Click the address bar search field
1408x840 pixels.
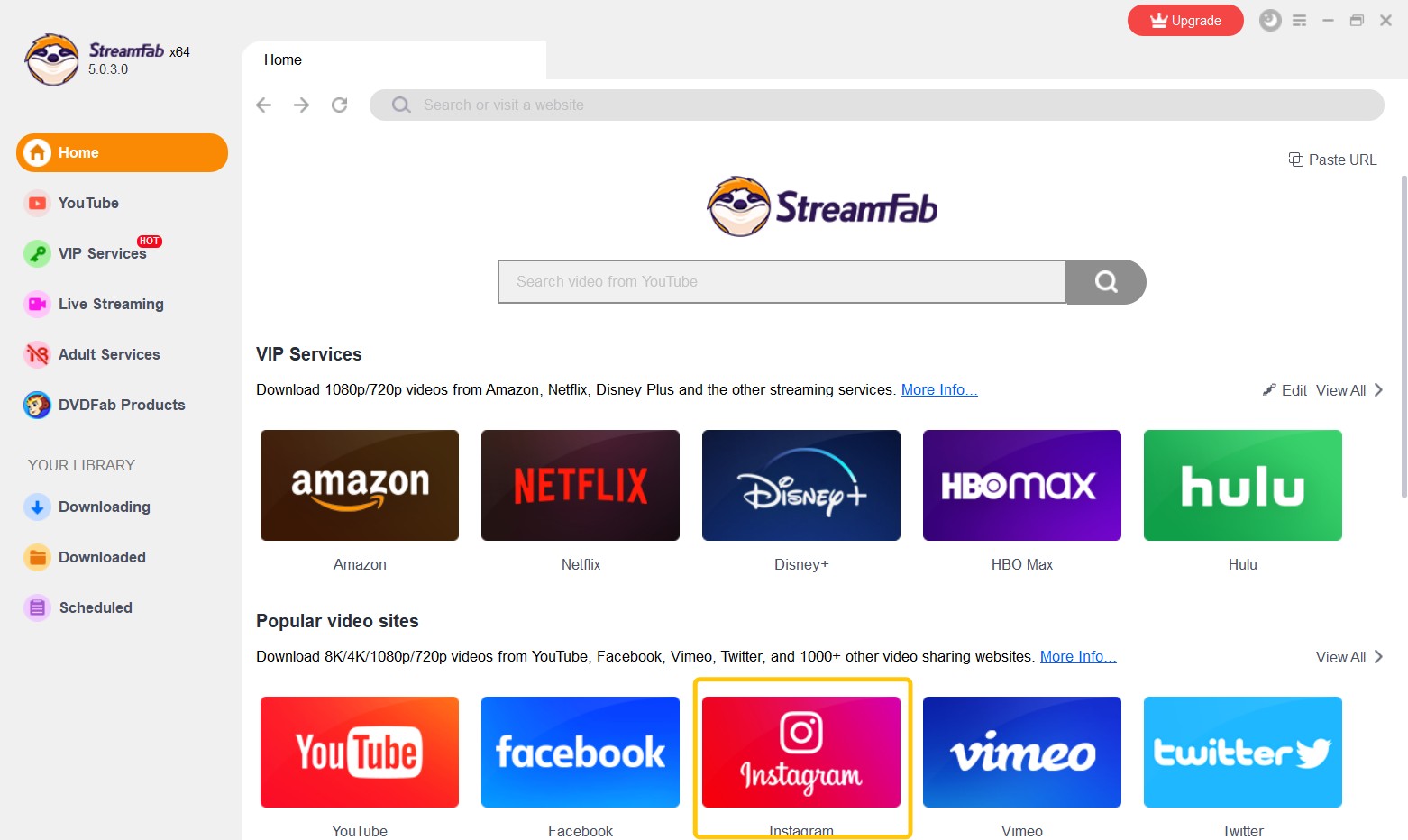(876, 105)
